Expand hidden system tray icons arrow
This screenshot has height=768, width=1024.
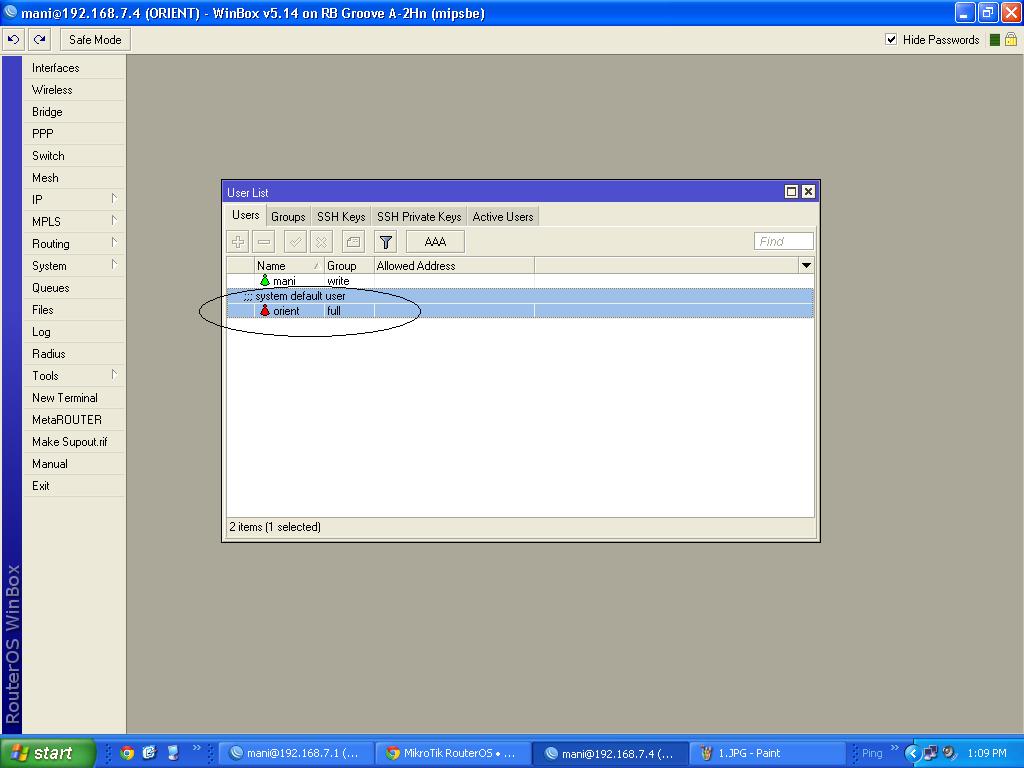click(x=912, y=754)
